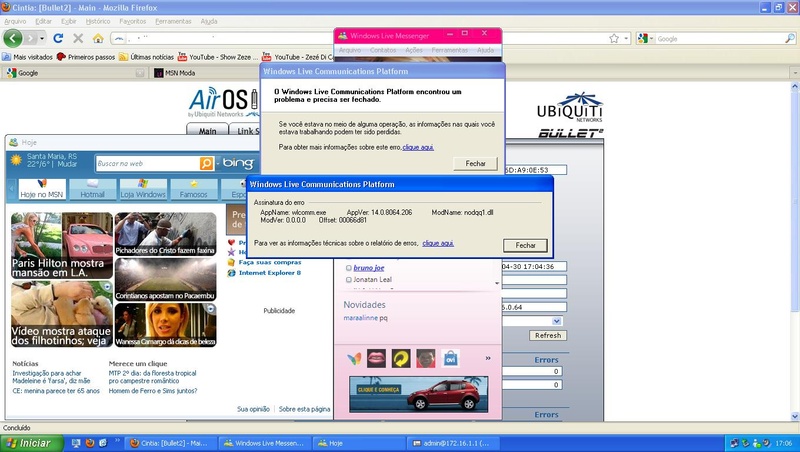Open Paris Hilton mansion story thumbnail
Image resolution: width=800 pixels, height=452 pixels.
pos(62,245)
